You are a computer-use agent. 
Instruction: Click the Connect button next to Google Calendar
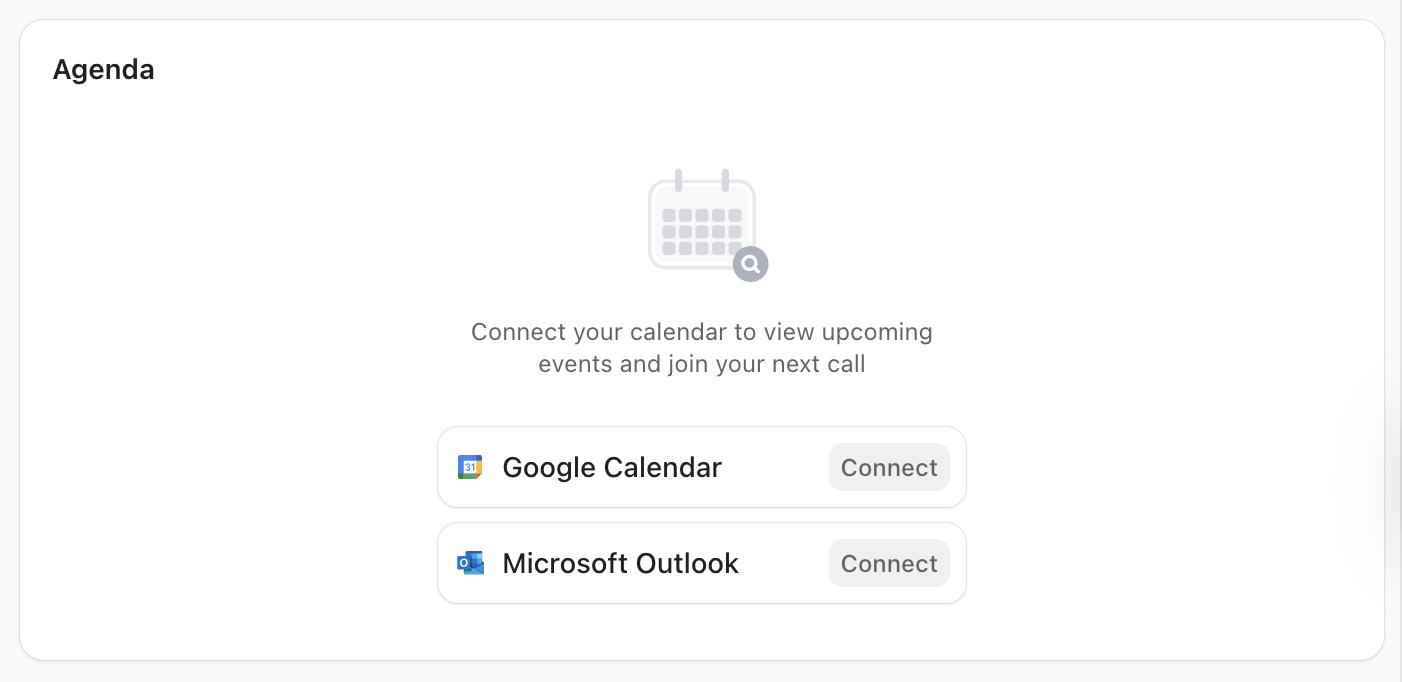tap(888, 467)
